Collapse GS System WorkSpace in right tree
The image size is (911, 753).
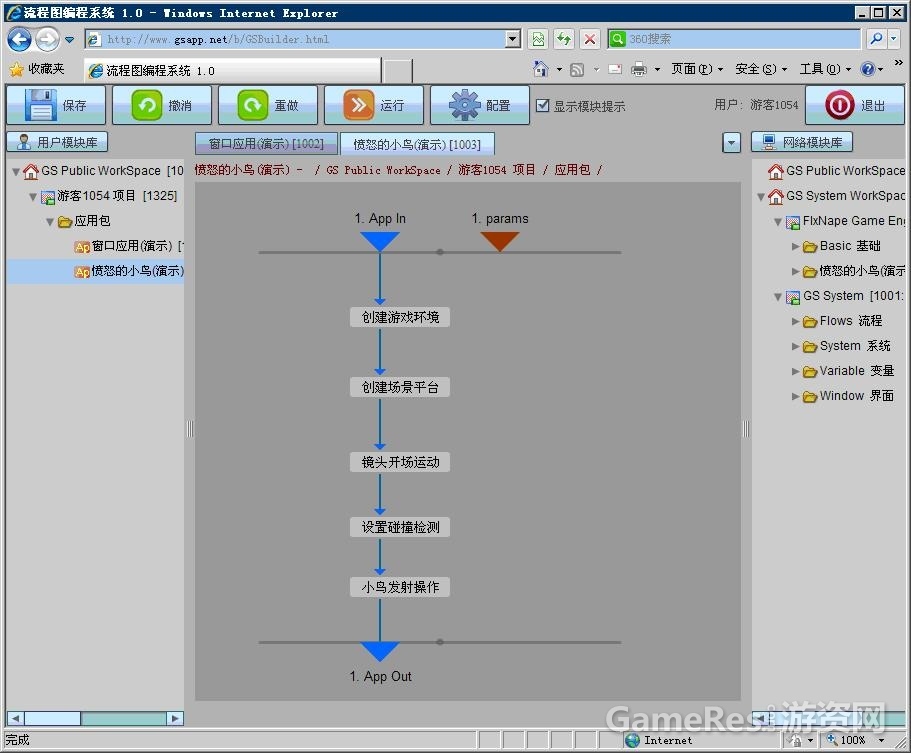pos(761,196)
